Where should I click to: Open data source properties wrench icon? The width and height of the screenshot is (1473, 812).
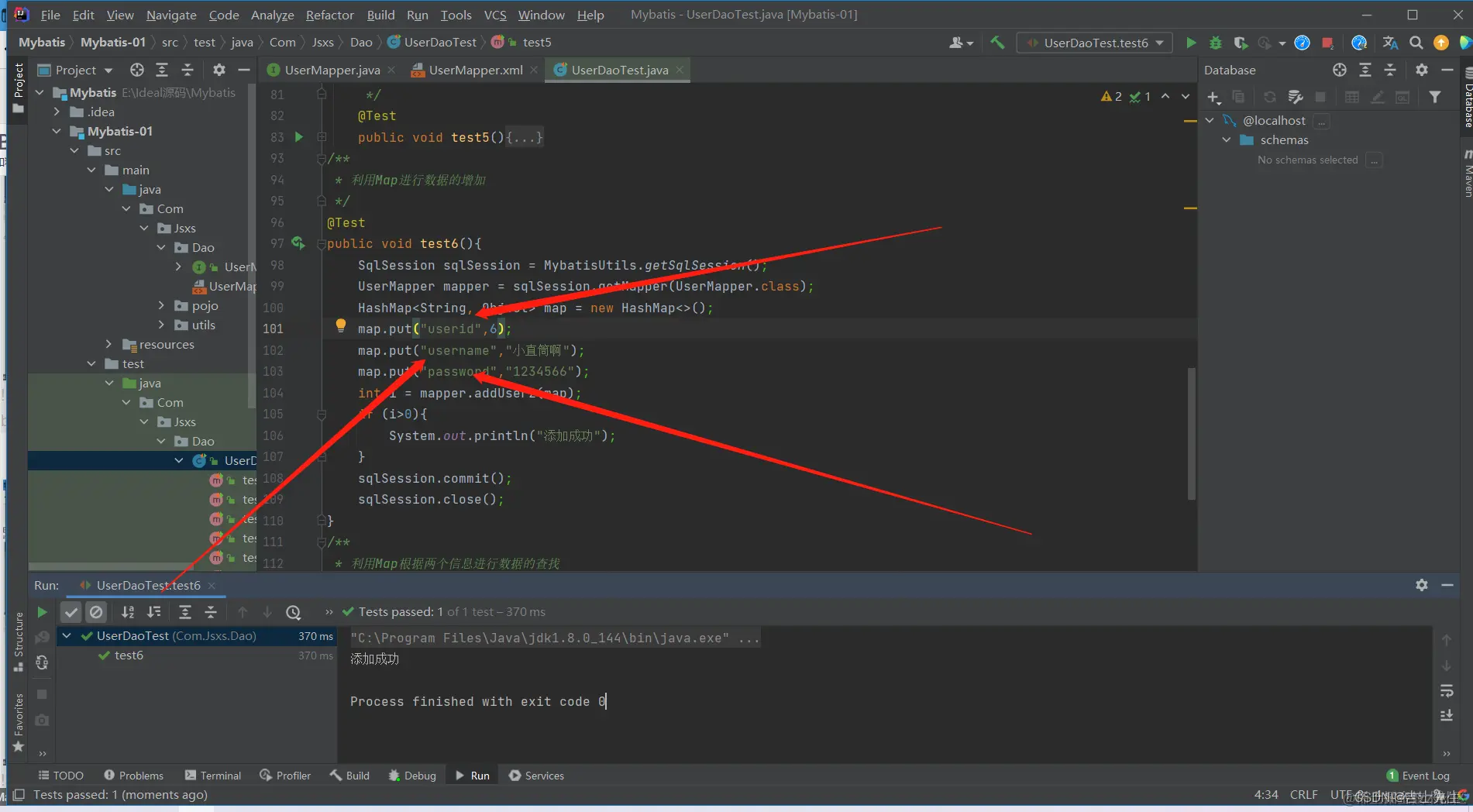(x=1296, y=97)
